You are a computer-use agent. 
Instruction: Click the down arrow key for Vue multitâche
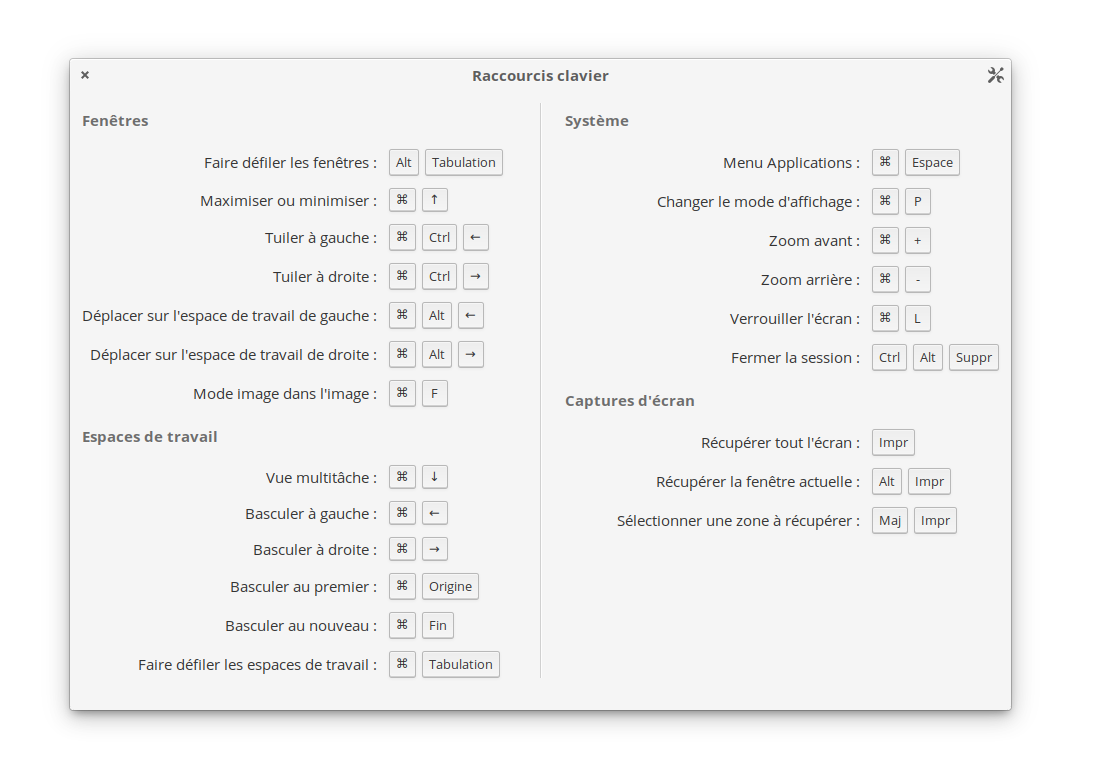point(434,477)
